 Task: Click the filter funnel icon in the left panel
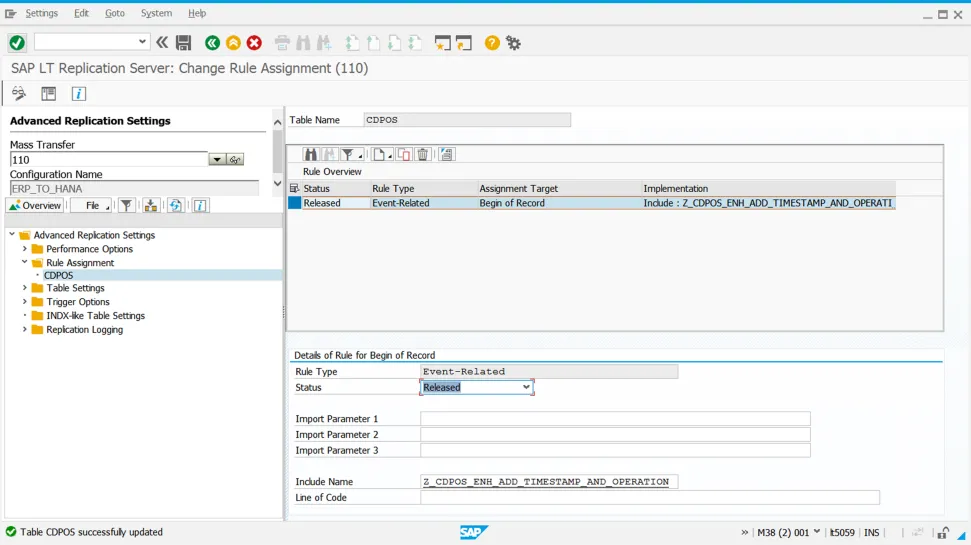tap(126, 205)
